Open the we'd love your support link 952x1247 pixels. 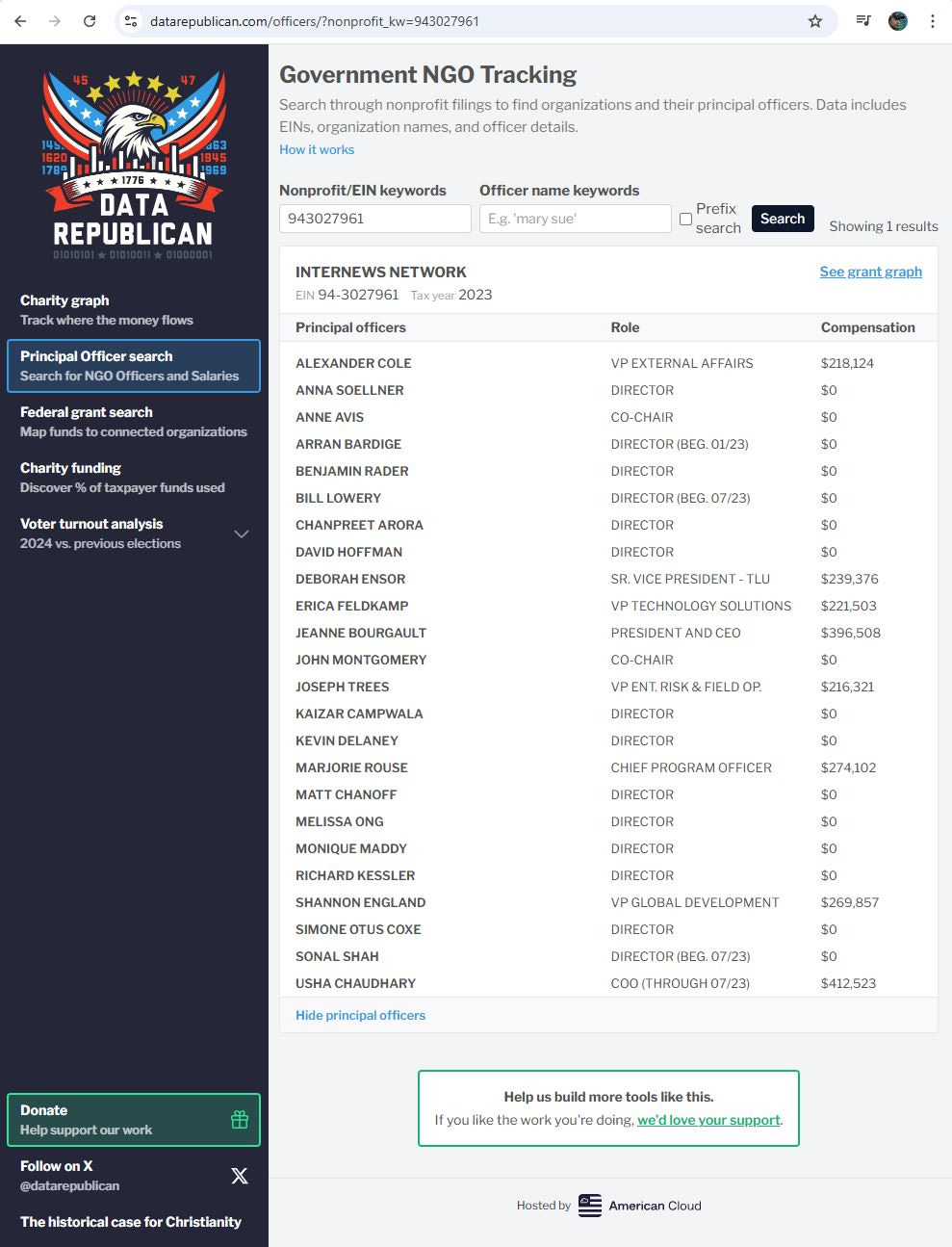pos(709,1120)
